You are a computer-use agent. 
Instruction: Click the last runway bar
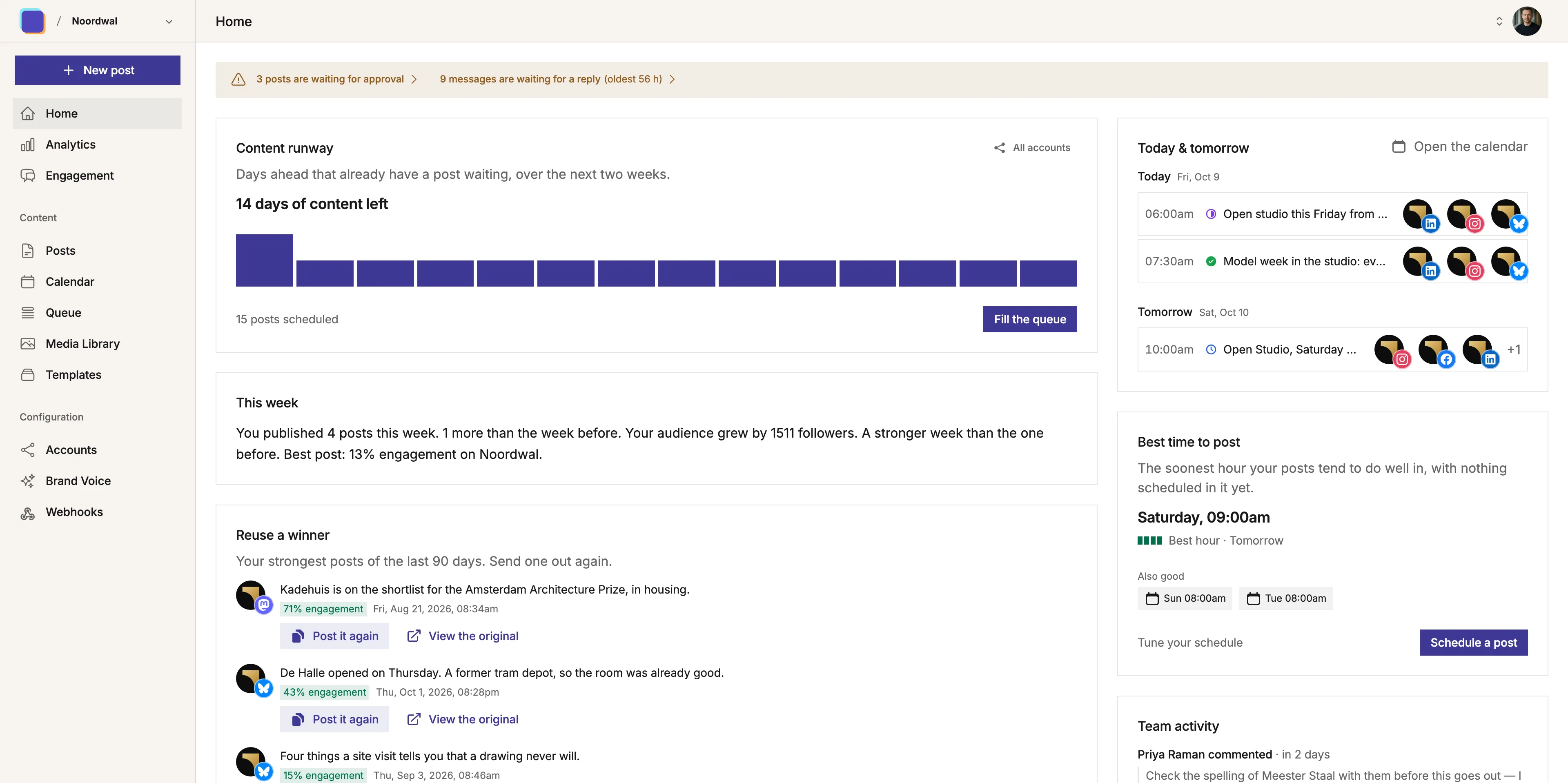pyautogui.click(x=1048, y=273)
